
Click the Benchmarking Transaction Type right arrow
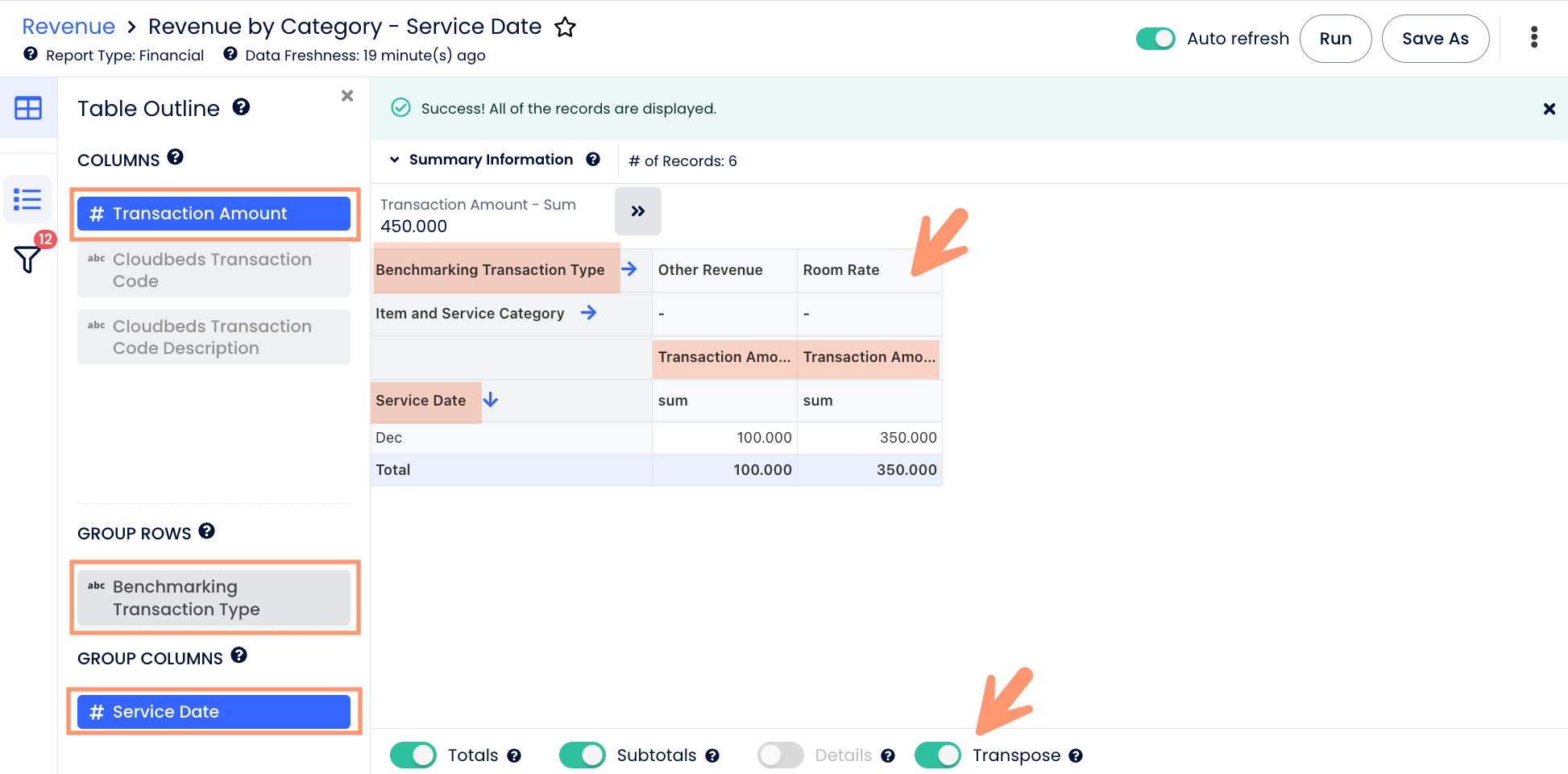point(629,269)
